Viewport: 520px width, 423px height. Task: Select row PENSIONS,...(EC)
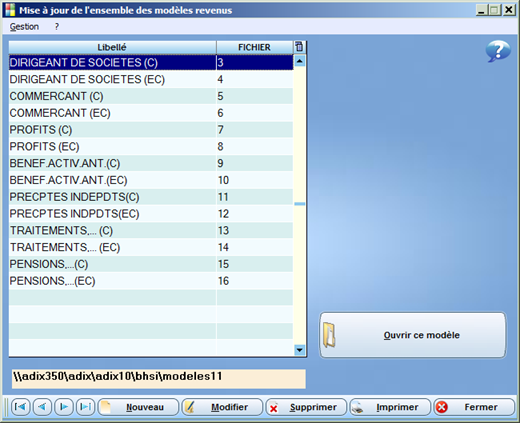[151, 281]
